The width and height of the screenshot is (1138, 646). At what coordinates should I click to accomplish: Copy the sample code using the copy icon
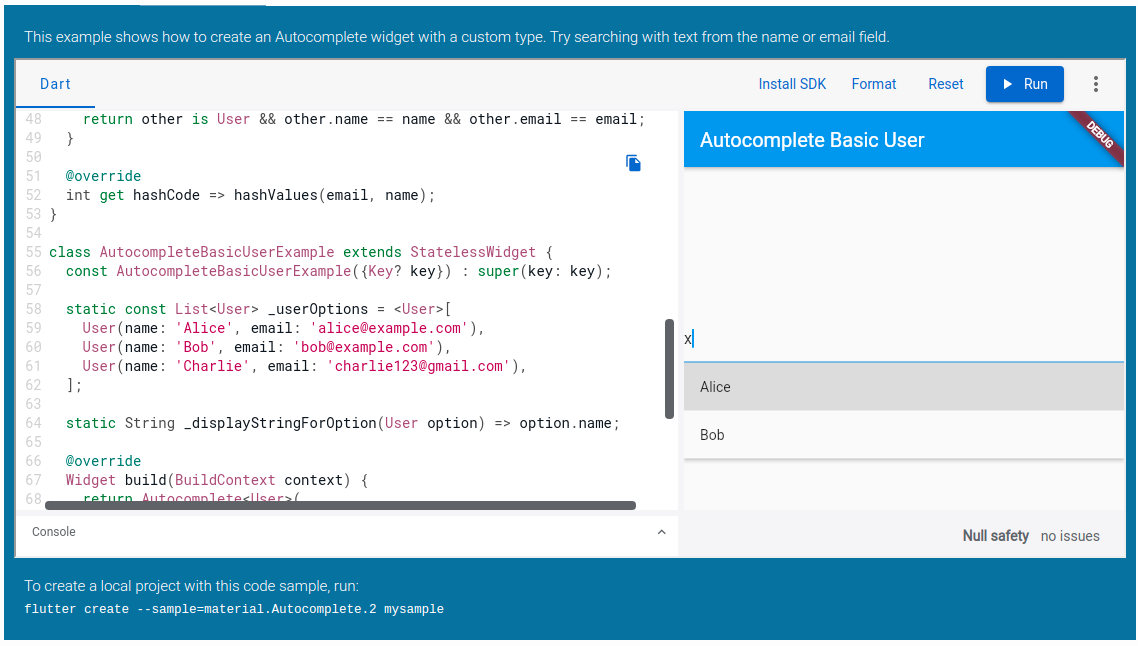click(x=633, y=162)
